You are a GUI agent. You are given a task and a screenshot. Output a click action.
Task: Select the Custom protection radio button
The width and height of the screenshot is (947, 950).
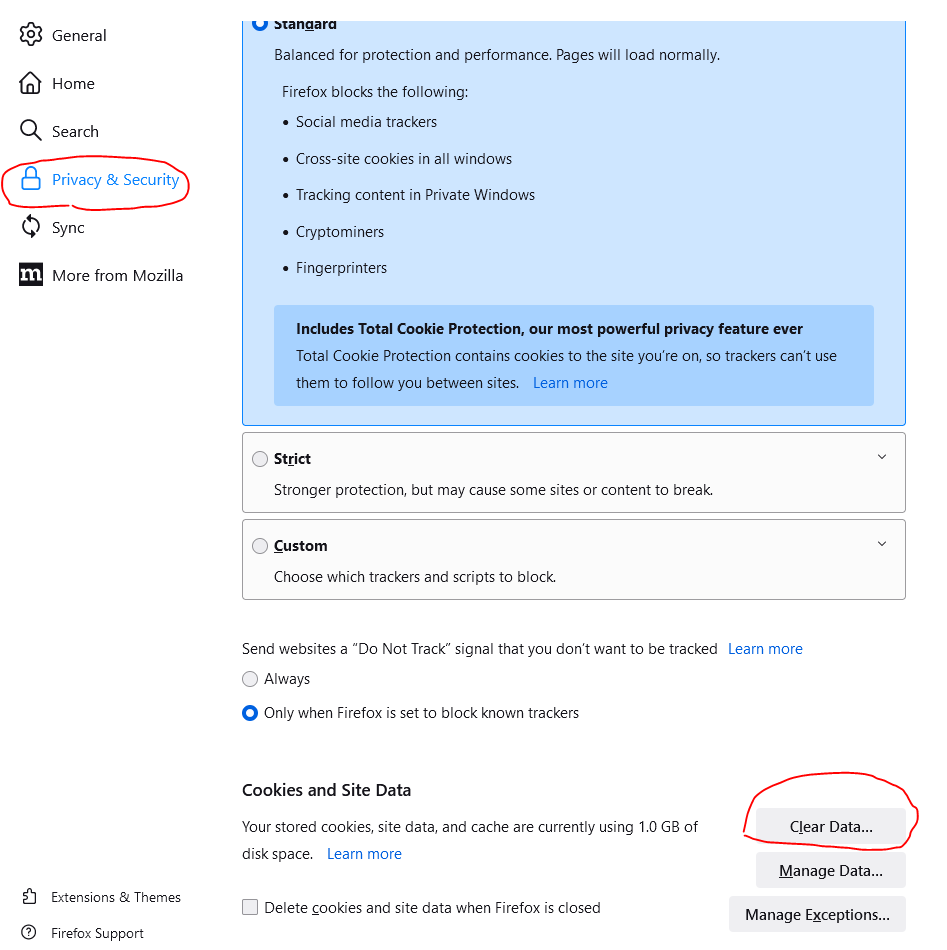point(260,546)
